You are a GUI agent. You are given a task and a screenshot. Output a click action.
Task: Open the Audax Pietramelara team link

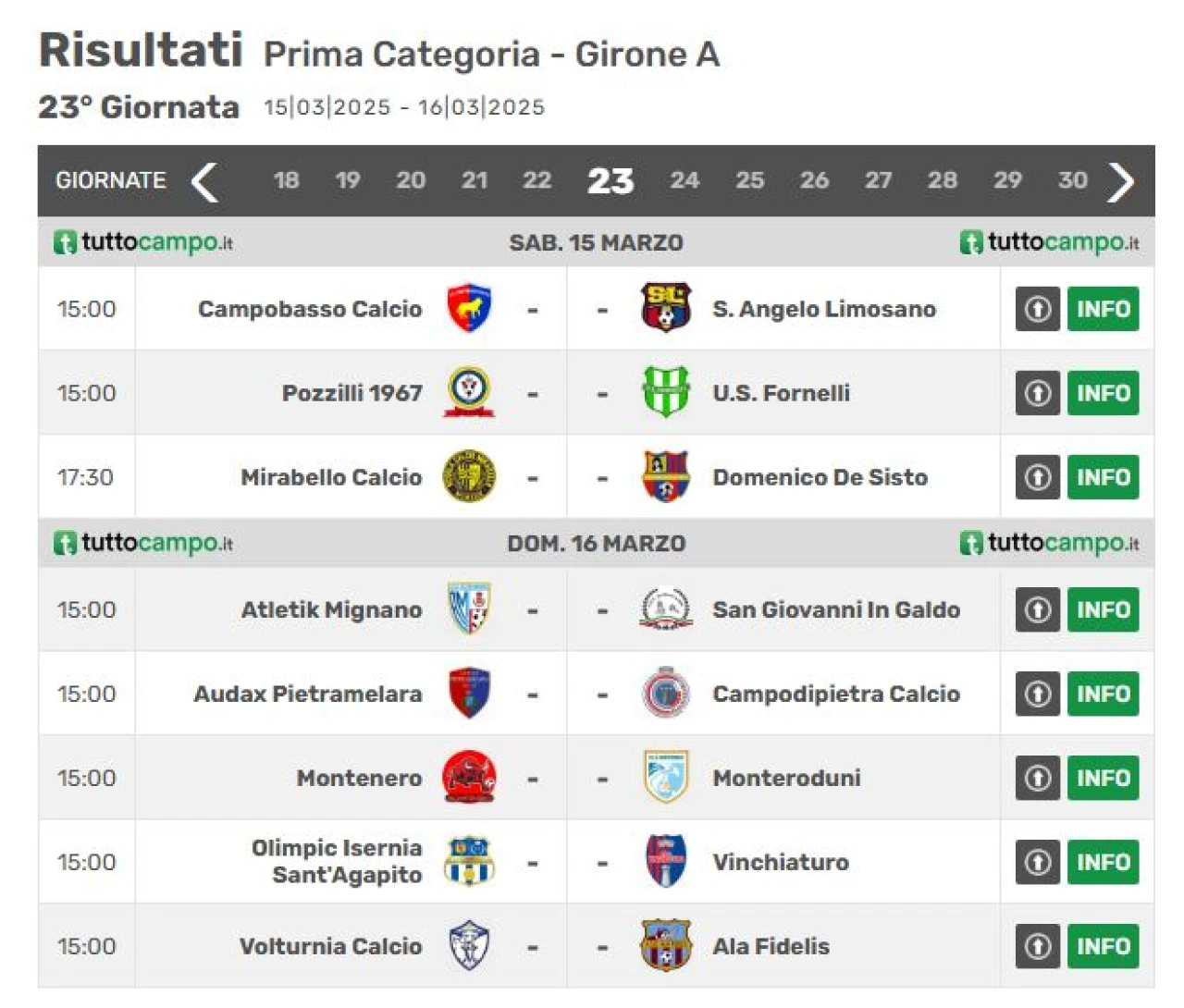pos(307,694)
